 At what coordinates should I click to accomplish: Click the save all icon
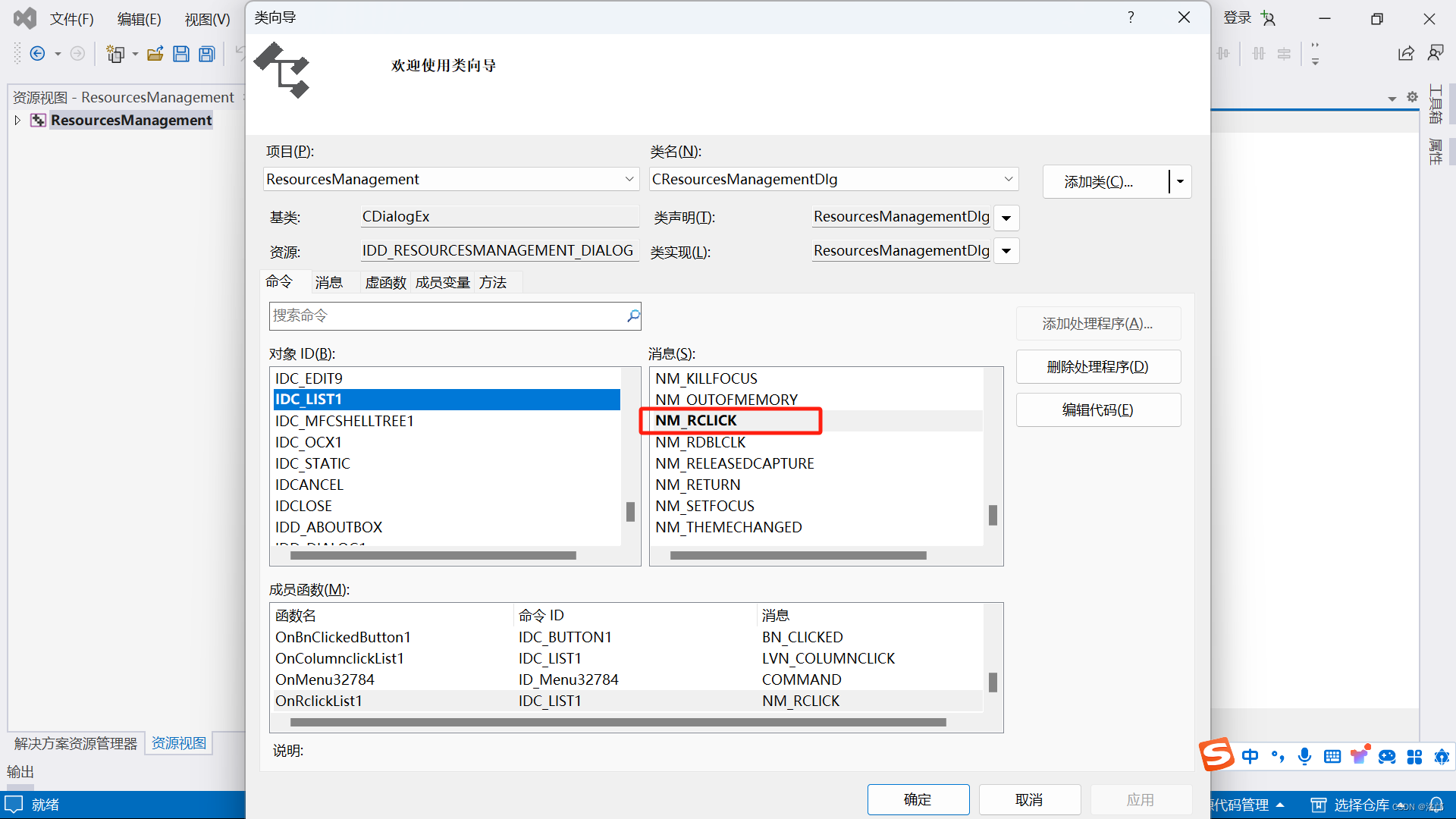click(206, 53)
